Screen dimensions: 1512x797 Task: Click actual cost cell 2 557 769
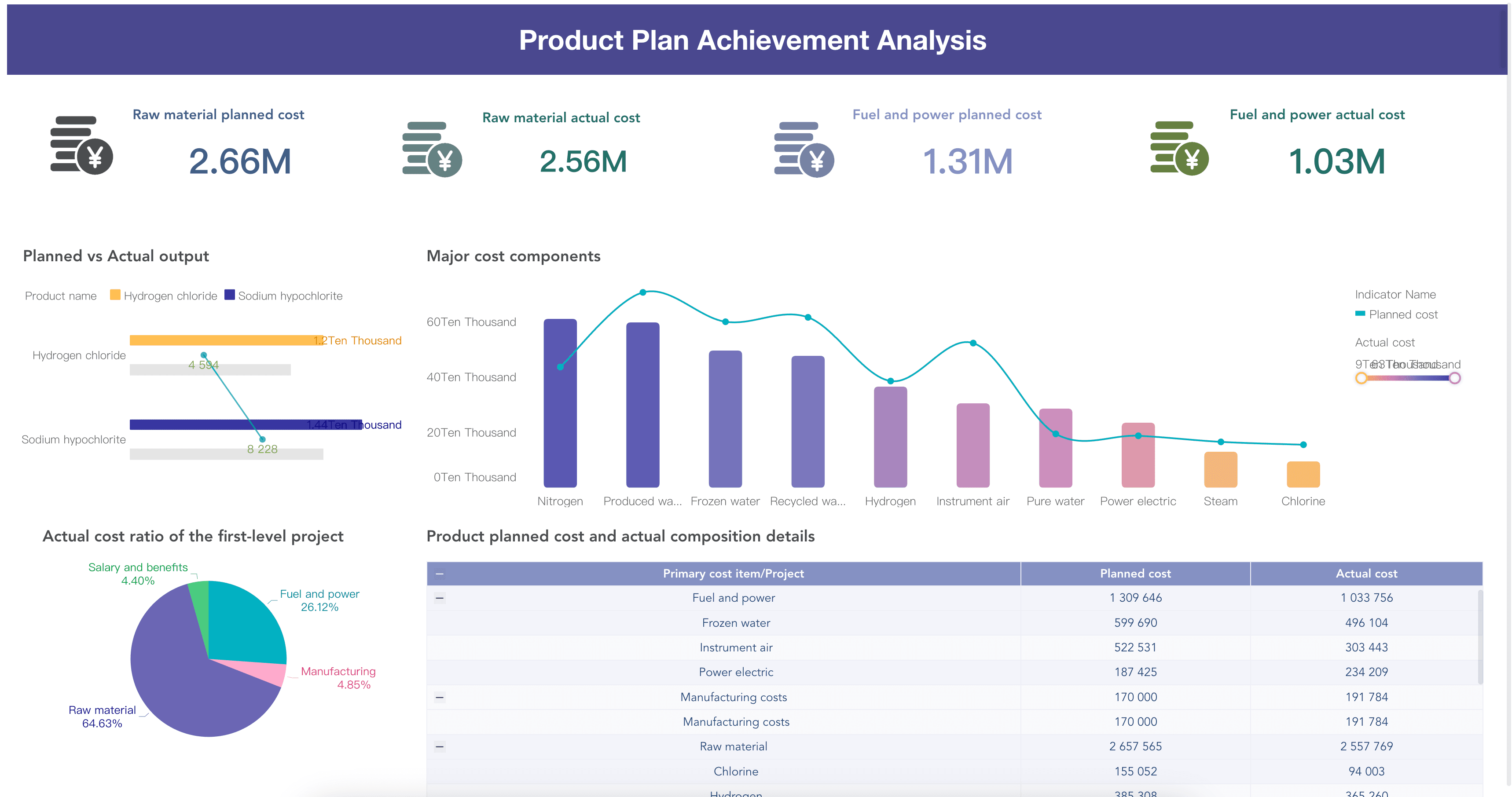1366,746
